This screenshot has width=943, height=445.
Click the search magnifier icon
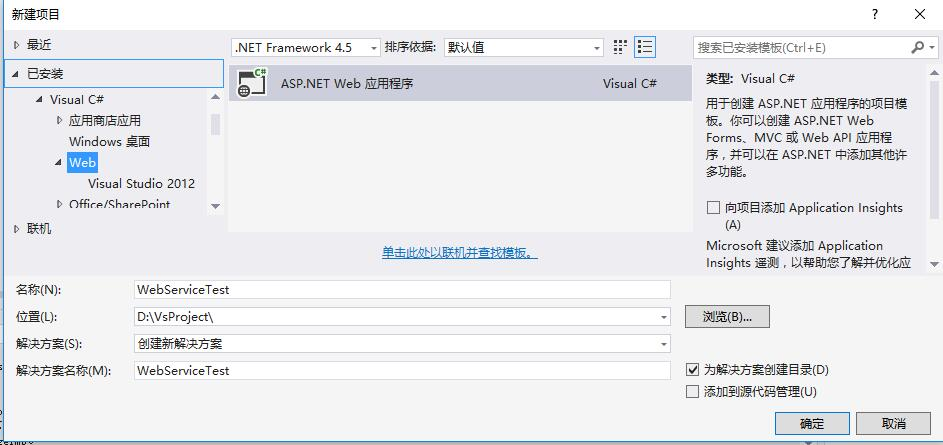[918, 47]
